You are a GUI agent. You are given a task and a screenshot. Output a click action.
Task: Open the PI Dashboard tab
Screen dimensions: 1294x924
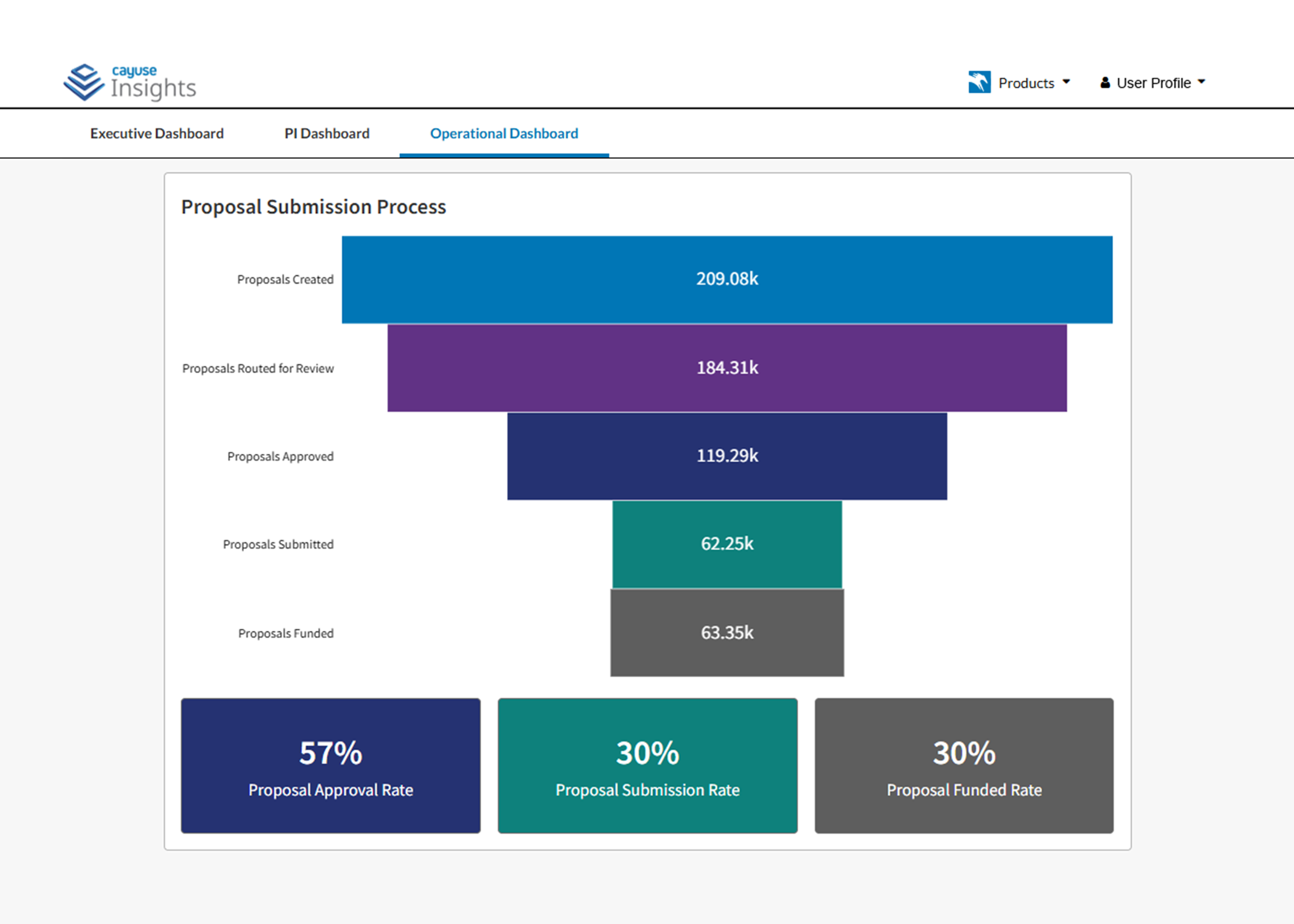click(x=326, y=133)
